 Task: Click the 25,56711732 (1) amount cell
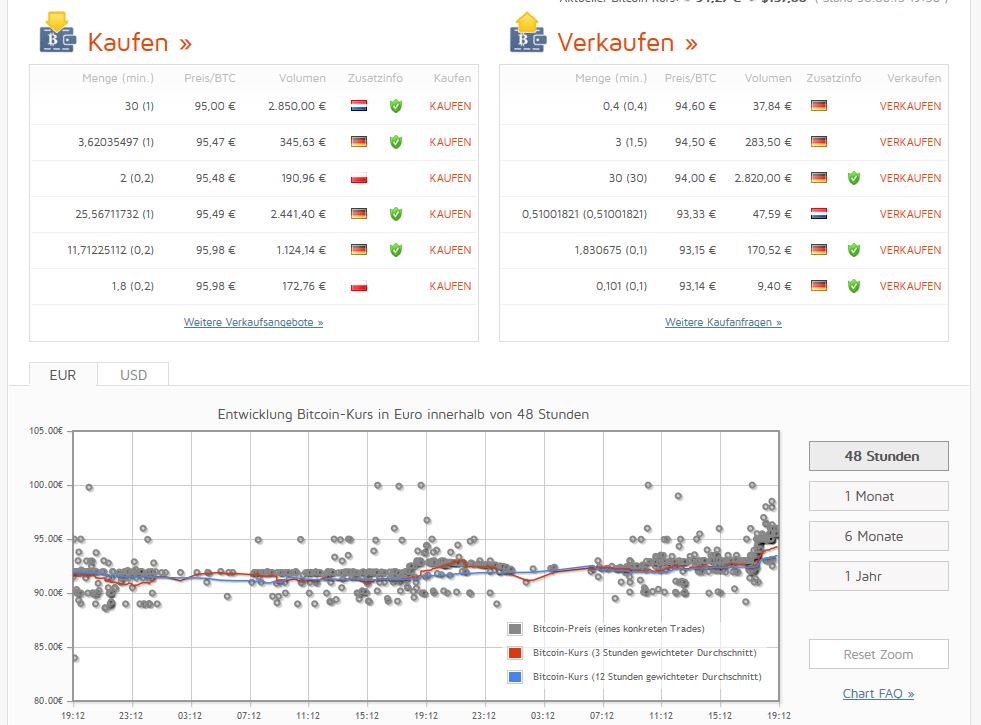[x=114, y=214]
